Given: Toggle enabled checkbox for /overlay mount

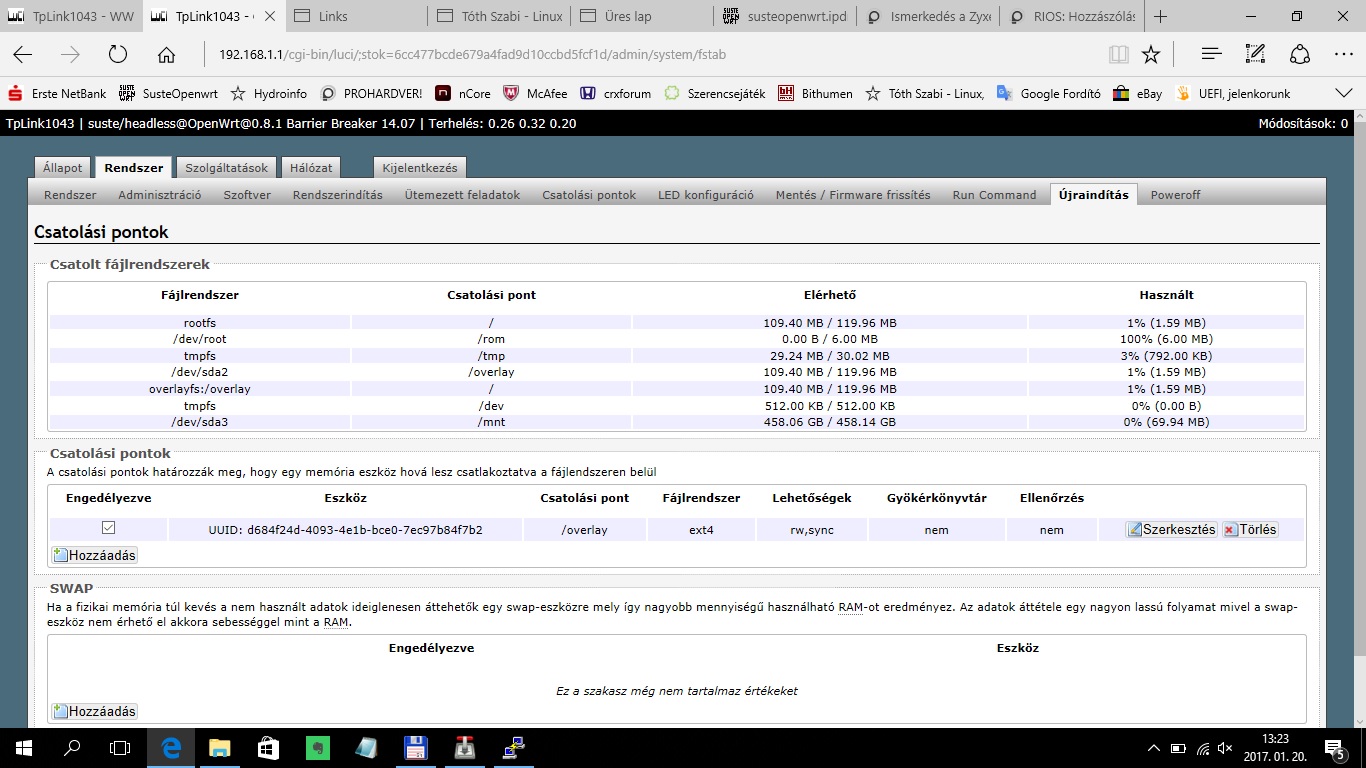Looking at the screenshot, I should [108, 528].
